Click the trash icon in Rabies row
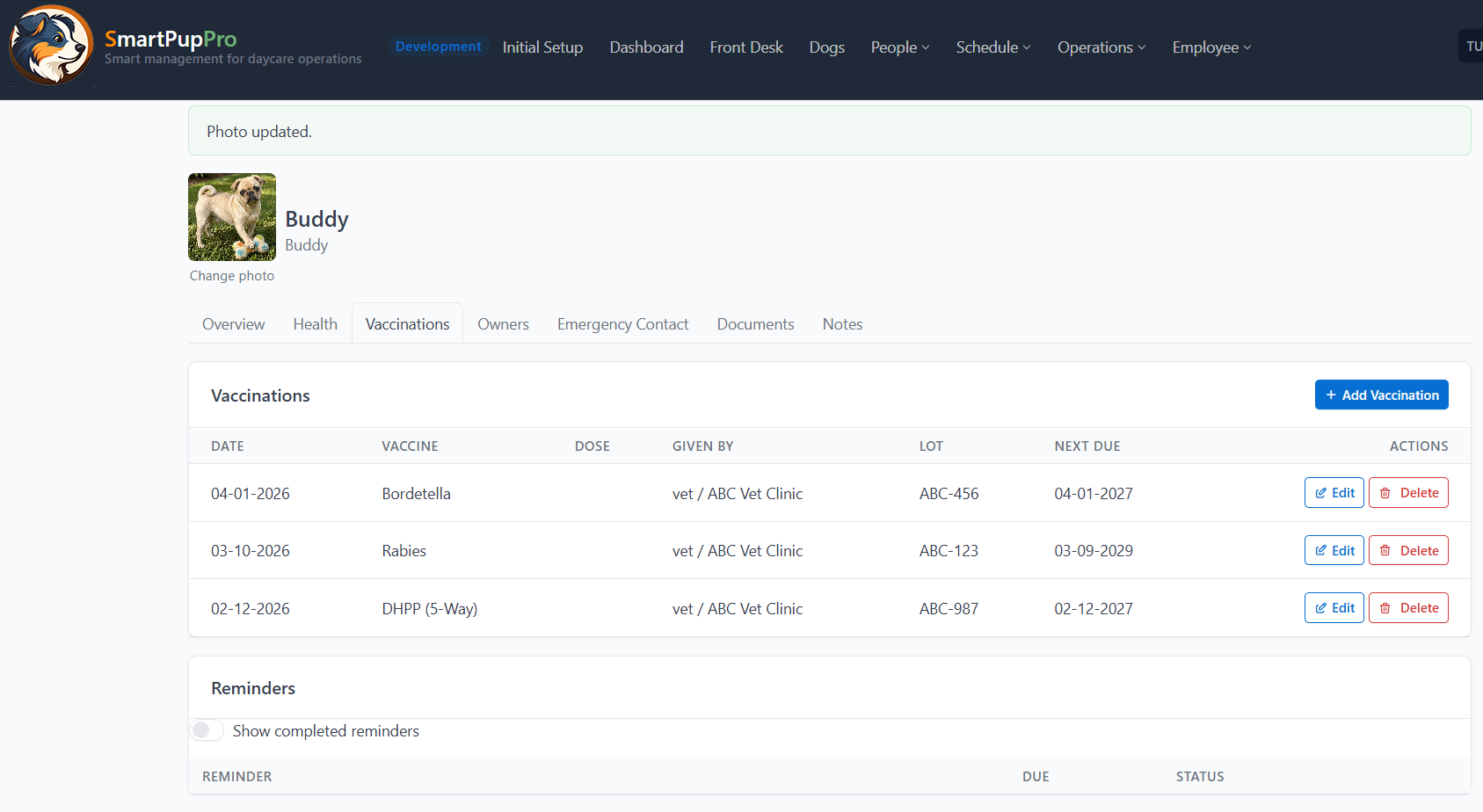The image size is (1483, 812). [x=1385, y=551]
